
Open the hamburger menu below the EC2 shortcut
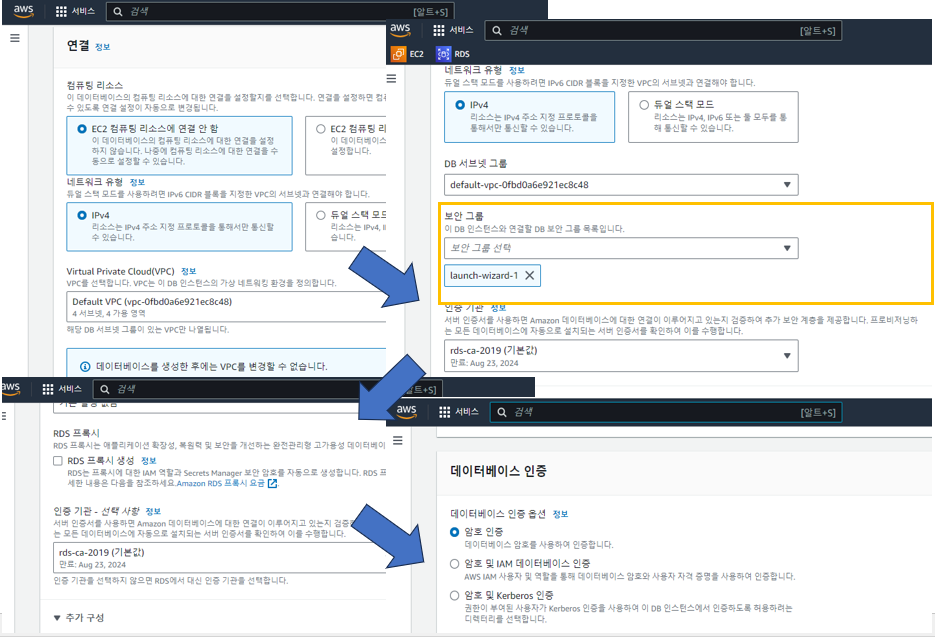(x=391, y=79)
